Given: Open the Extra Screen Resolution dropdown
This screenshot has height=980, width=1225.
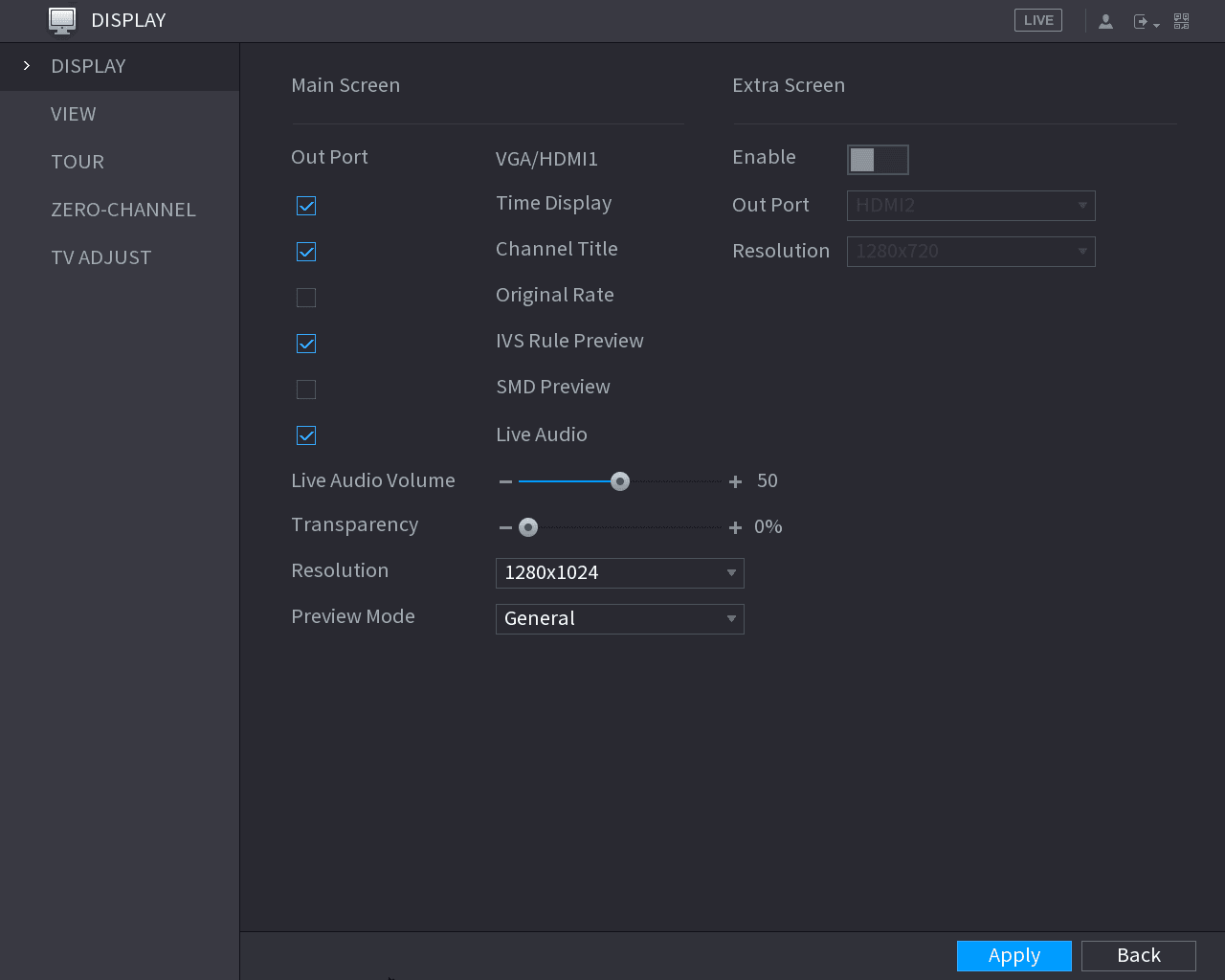Looking at the screenshot, I should [971, 252].
